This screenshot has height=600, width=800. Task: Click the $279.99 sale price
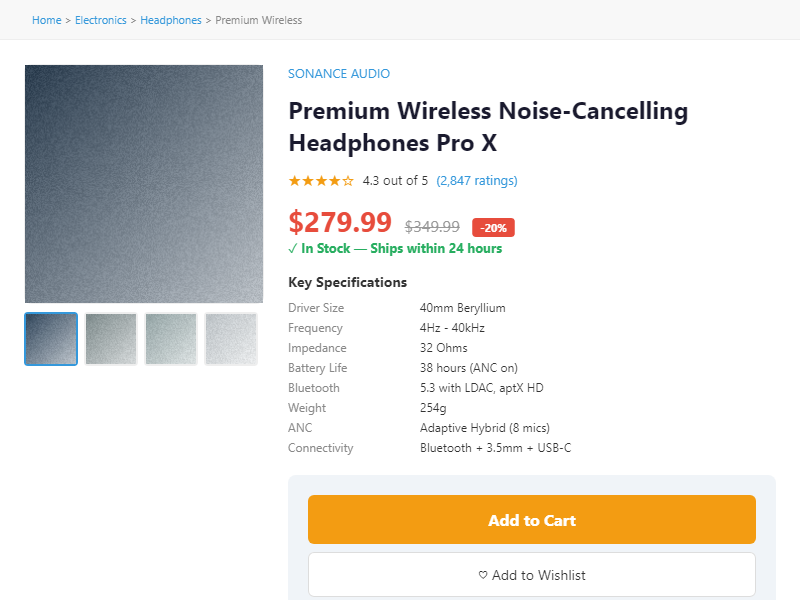340,222
